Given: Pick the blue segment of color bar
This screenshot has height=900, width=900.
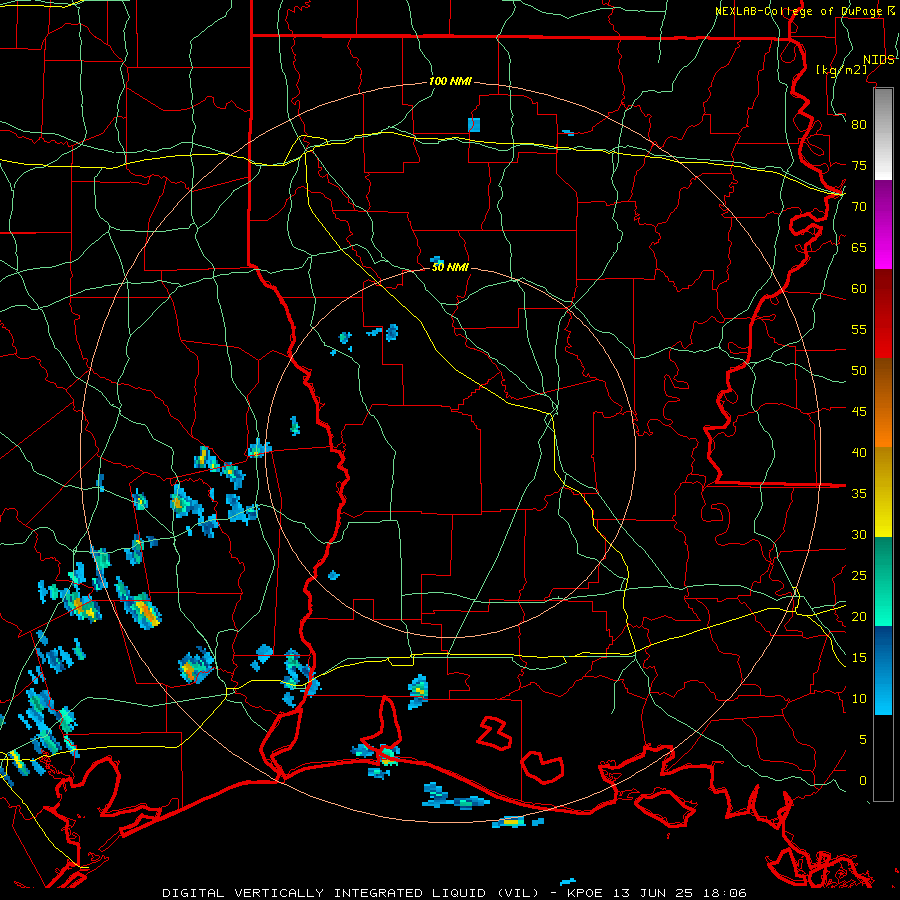Looking at the screenshot, I should [883, 670].
